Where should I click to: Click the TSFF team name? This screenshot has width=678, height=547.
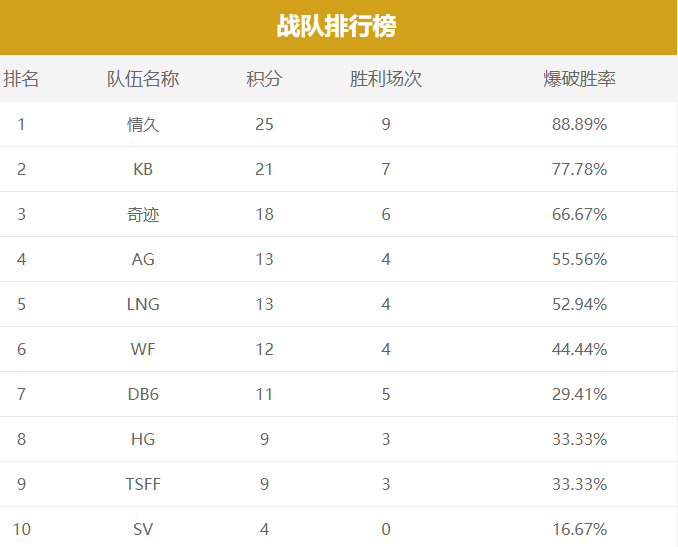143,484
